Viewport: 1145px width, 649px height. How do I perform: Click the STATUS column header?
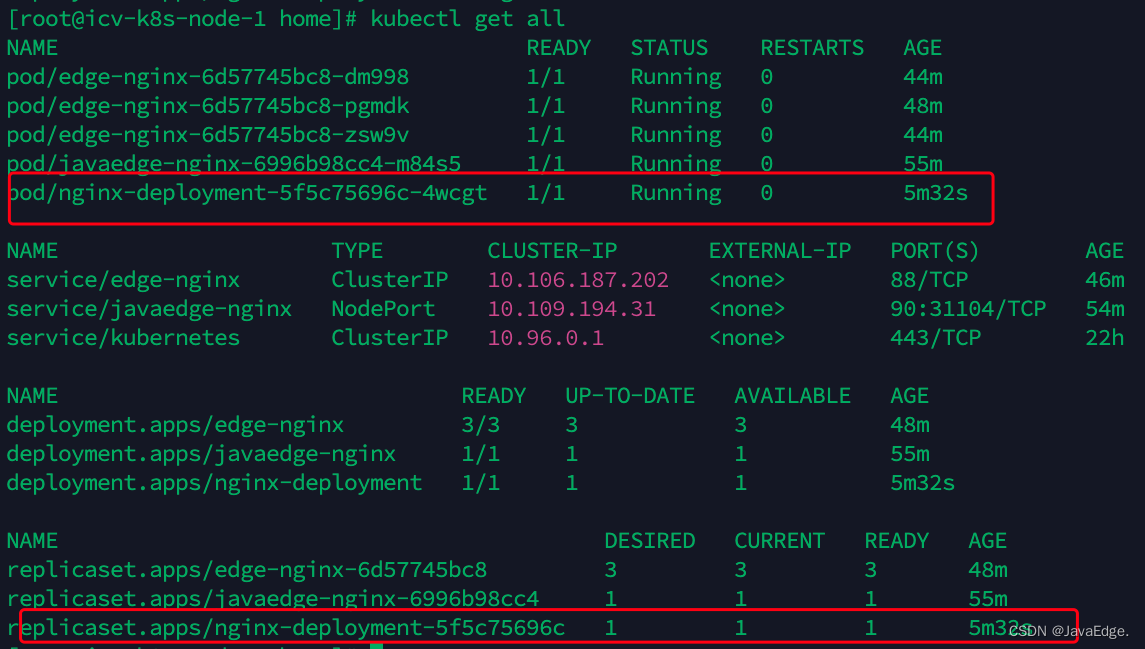point(668,47)
